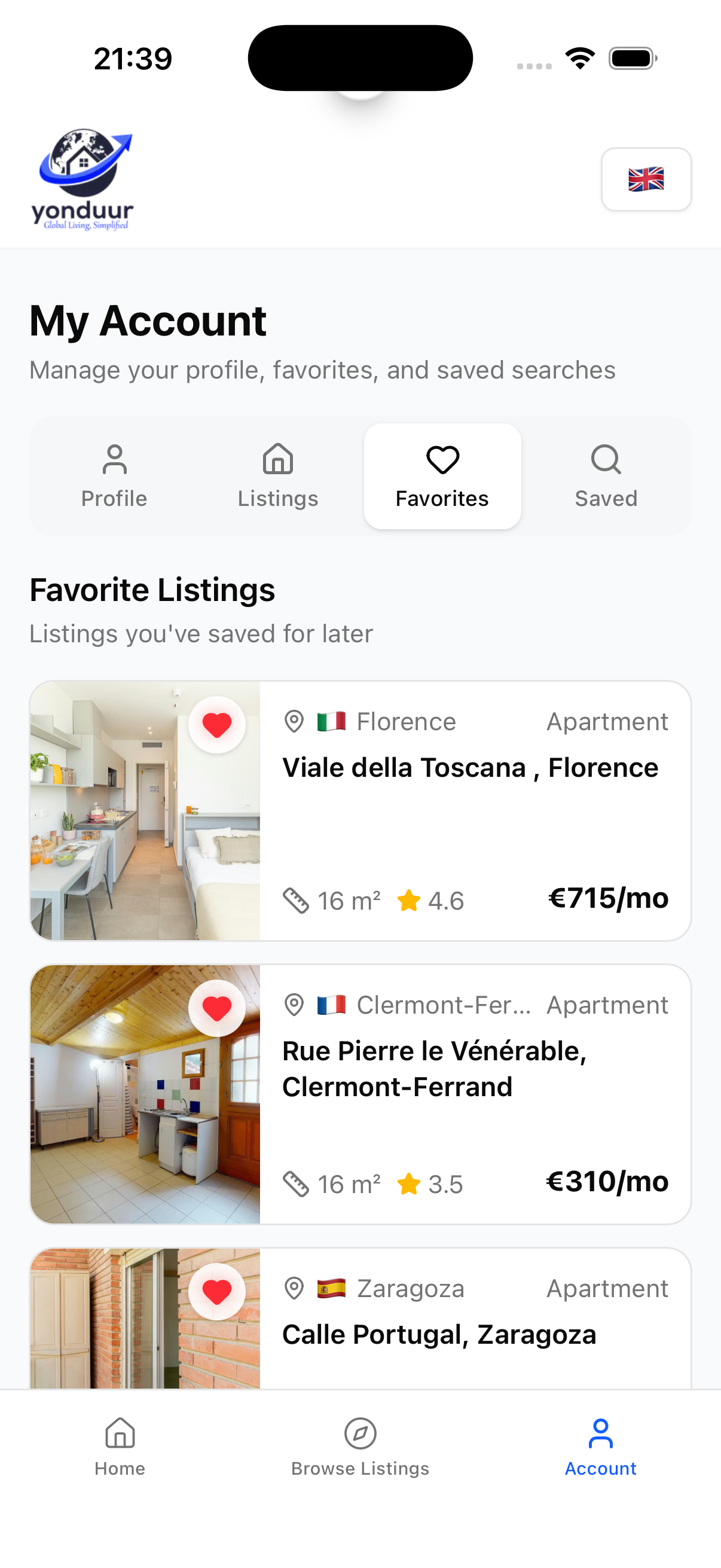Open Calle Portugal, Zaragoza listing
Screen dimensions: 721x1568
439,1334
